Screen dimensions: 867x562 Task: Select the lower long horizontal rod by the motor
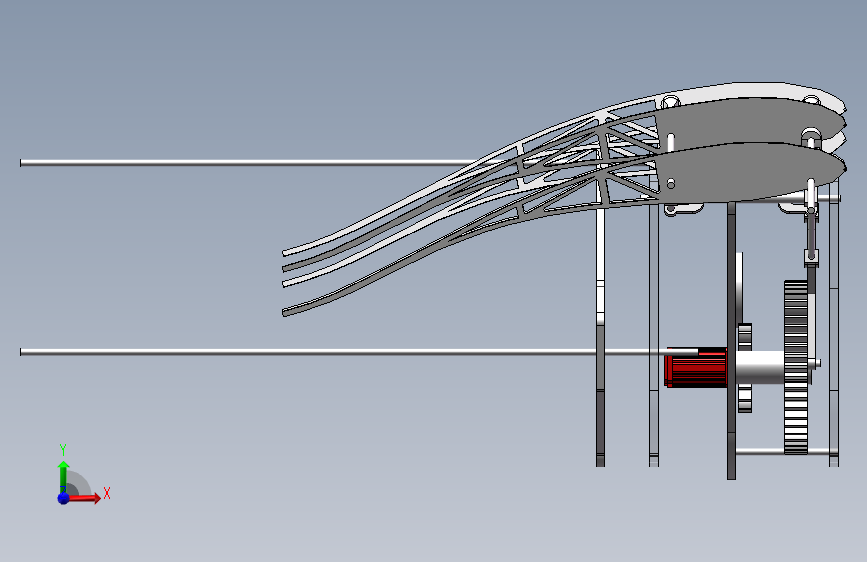click(358, 352)
